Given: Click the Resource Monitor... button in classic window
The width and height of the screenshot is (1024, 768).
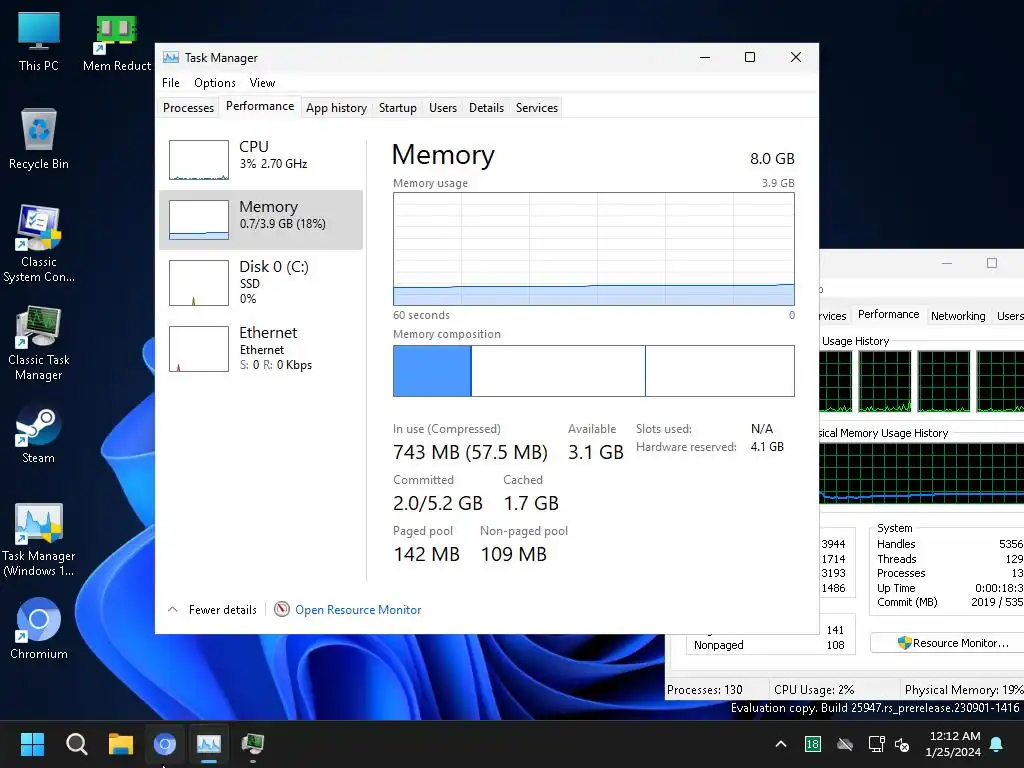Looking at the screenshot, I should pyautogui.click(x=952, y=643).
